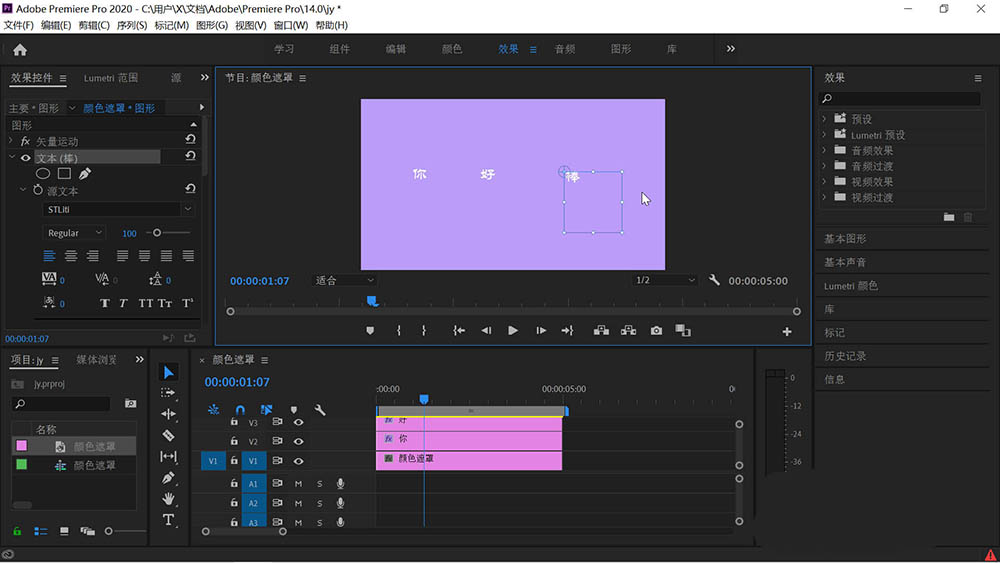This screenshot has width=1000, height=563.
Task: Toggle lock on V2 track
Action: (x=234, y=441)
